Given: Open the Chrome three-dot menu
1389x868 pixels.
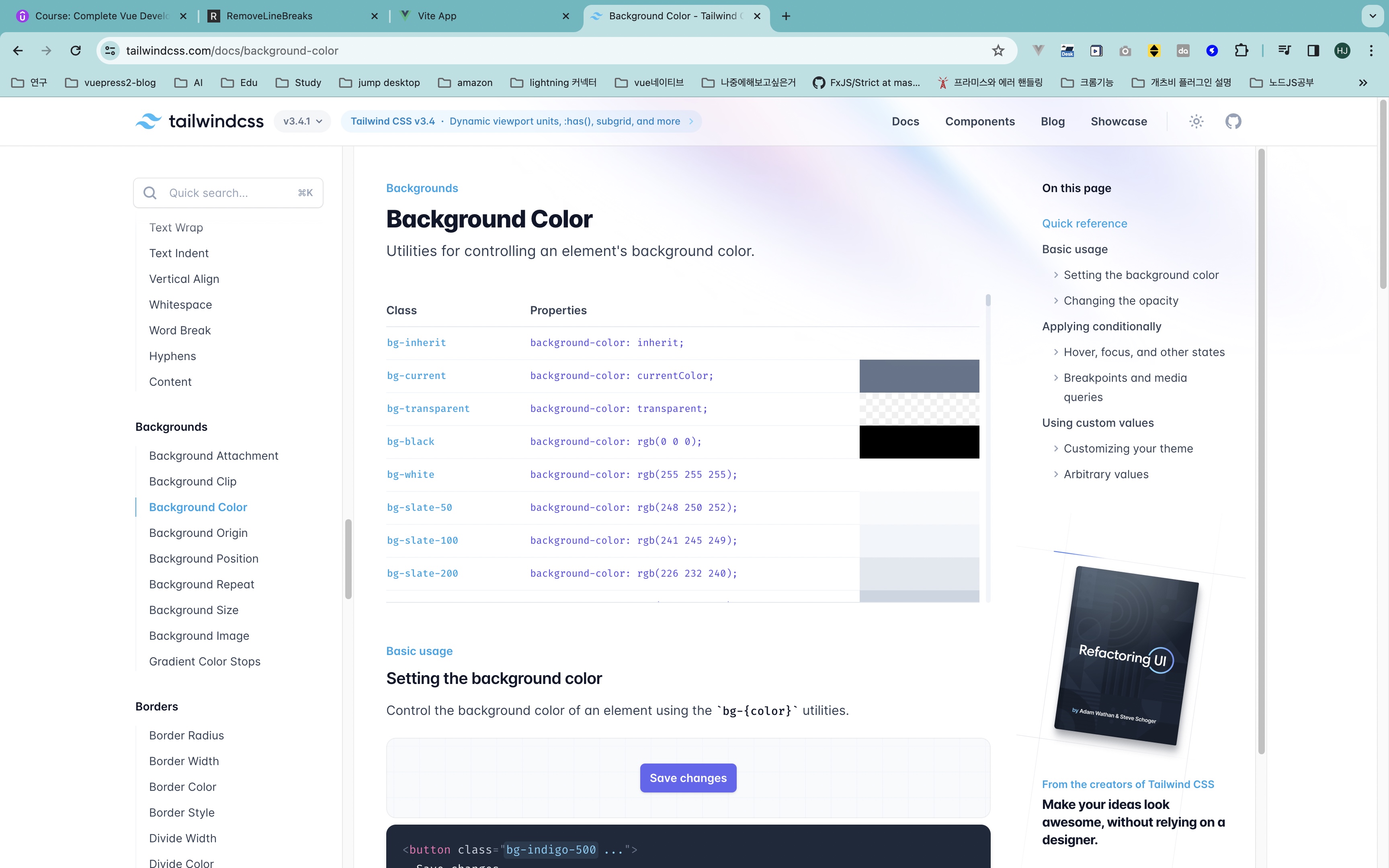Looking at the screenshot, I should click(1371, 51).
